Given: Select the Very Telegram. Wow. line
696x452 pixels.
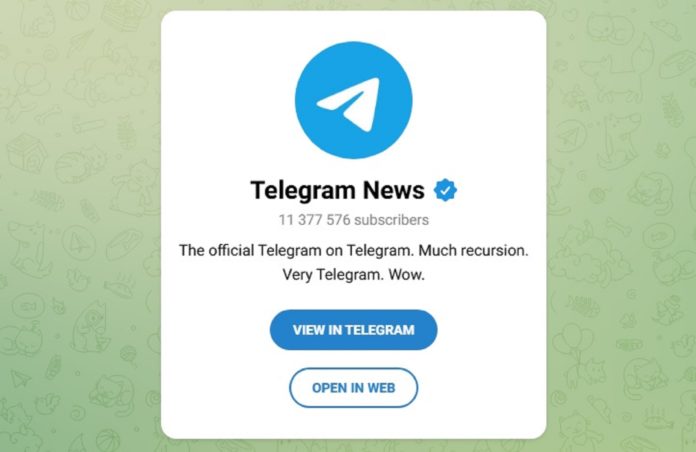Looking at the screenshot, I should tap(354, 274).
